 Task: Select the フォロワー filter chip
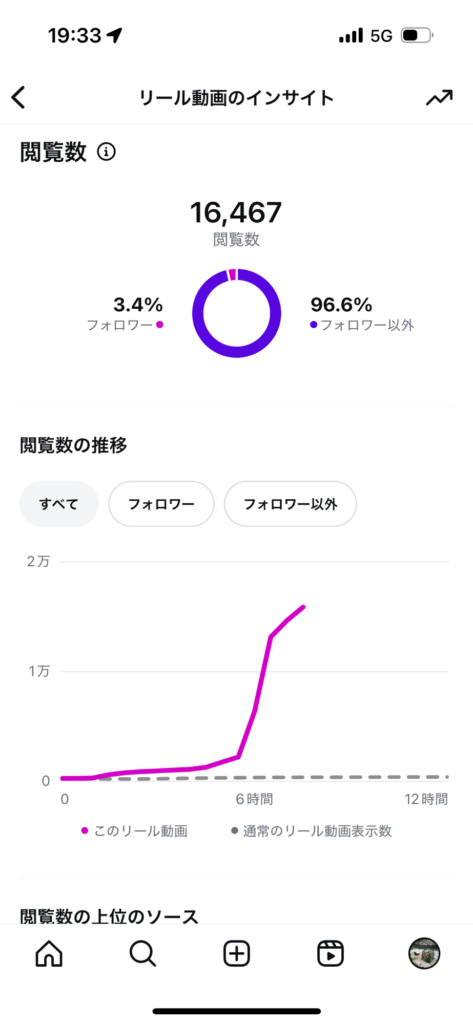(161, 504)
